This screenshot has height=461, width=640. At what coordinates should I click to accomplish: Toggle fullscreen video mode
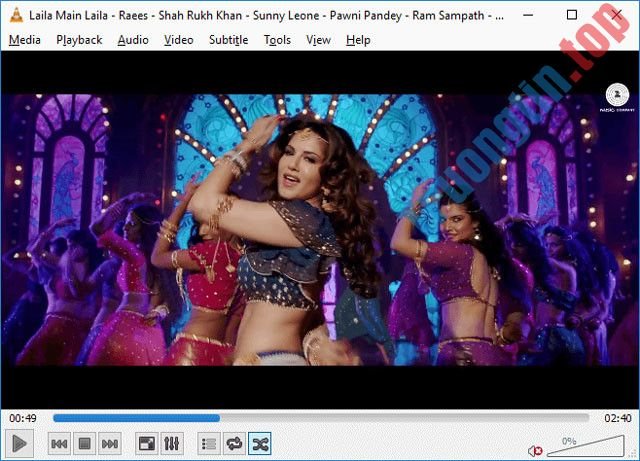[147, 443]
